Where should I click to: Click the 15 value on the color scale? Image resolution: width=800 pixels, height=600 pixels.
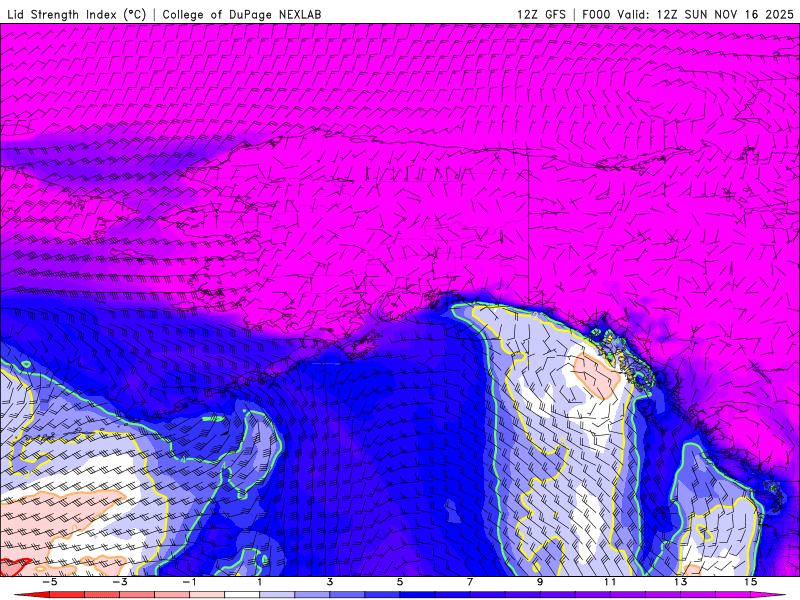[751, 582]
